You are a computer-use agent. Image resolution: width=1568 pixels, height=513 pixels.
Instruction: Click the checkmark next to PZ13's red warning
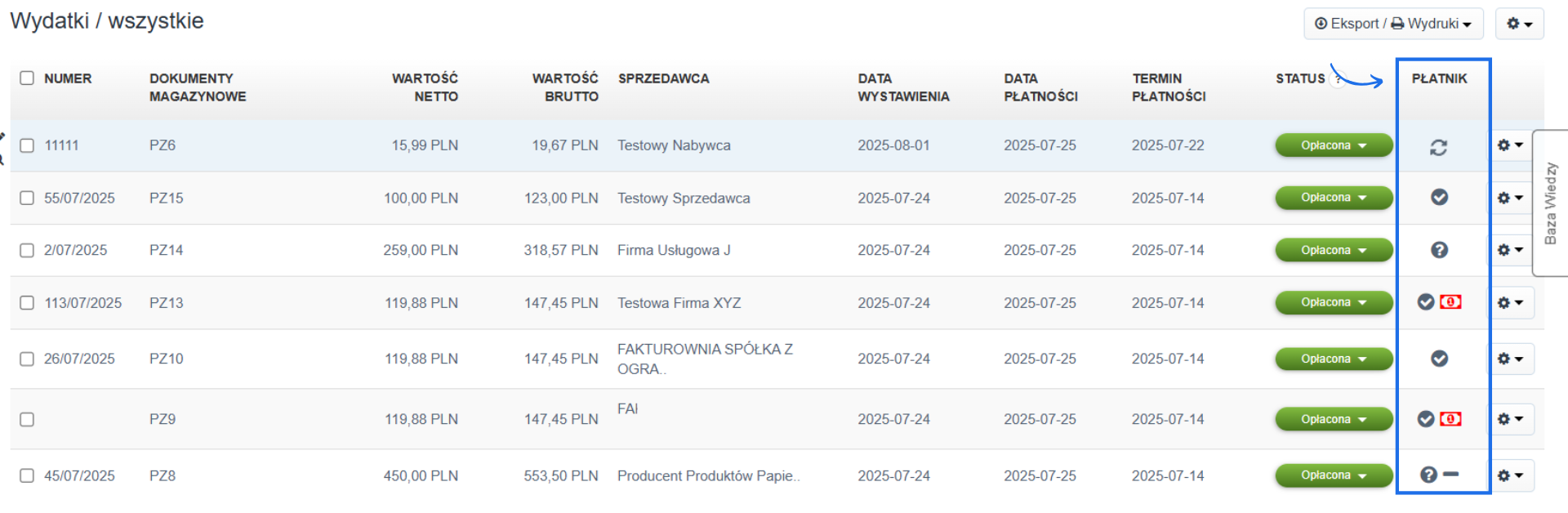pos(1426,302)
